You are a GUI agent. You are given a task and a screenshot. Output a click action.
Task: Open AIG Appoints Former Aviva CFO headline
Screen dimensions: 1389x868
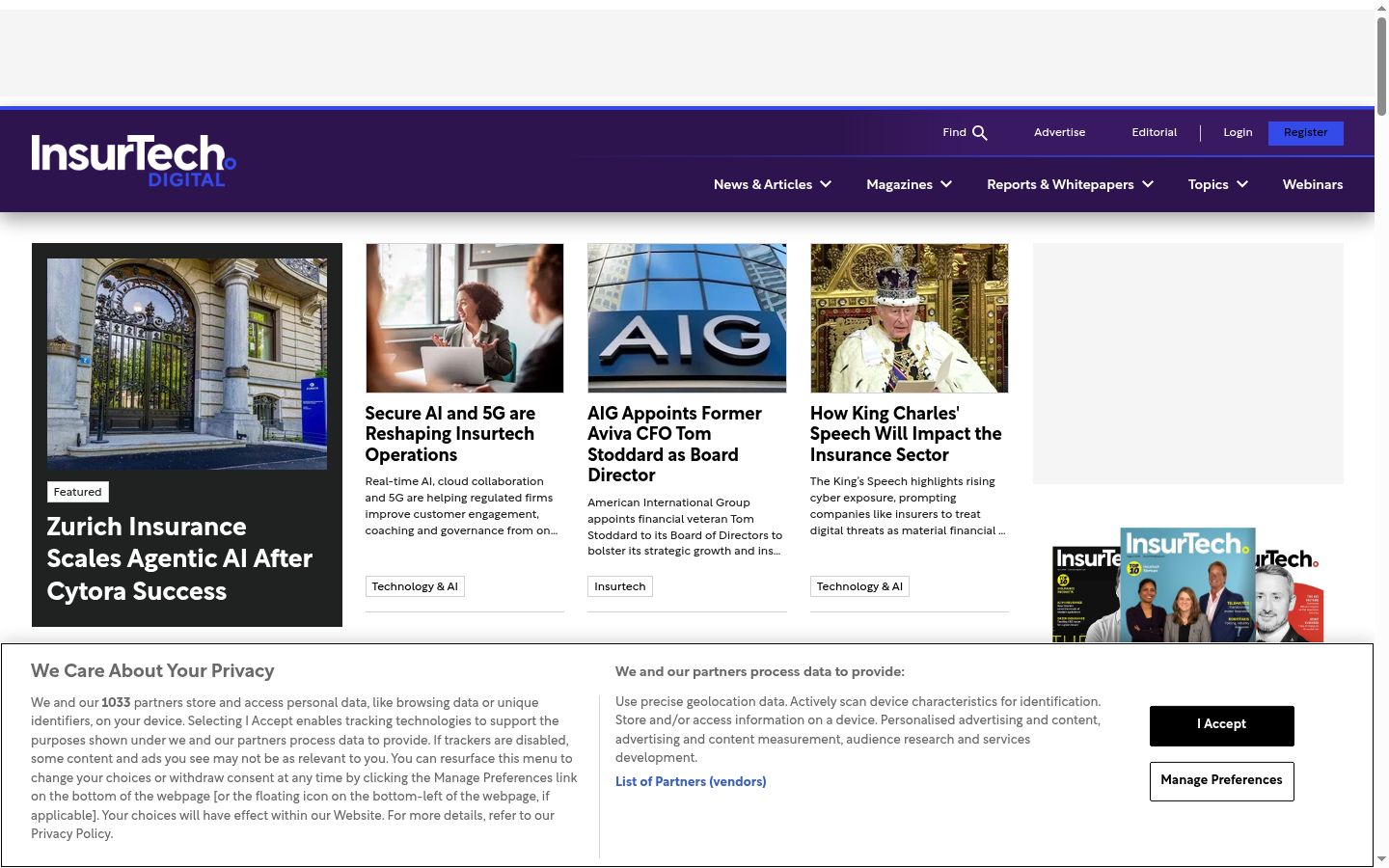click(674, 444)
